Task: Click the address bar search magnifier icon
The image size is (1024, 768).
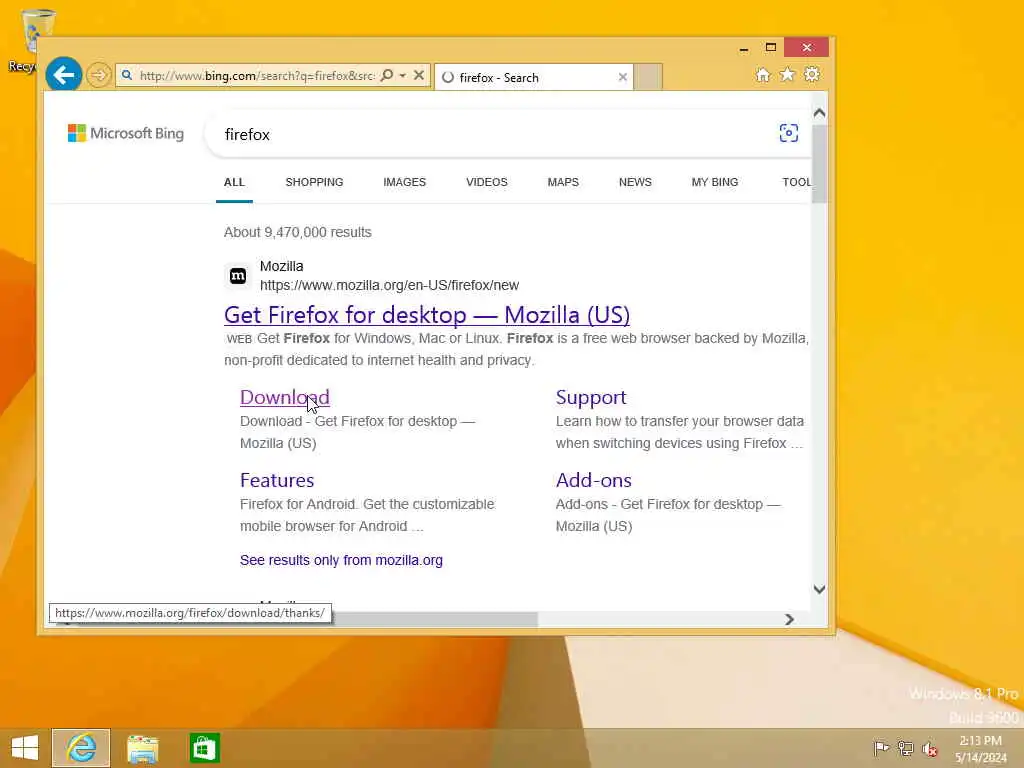Action: pyautogui.click(x=387, y=75)
